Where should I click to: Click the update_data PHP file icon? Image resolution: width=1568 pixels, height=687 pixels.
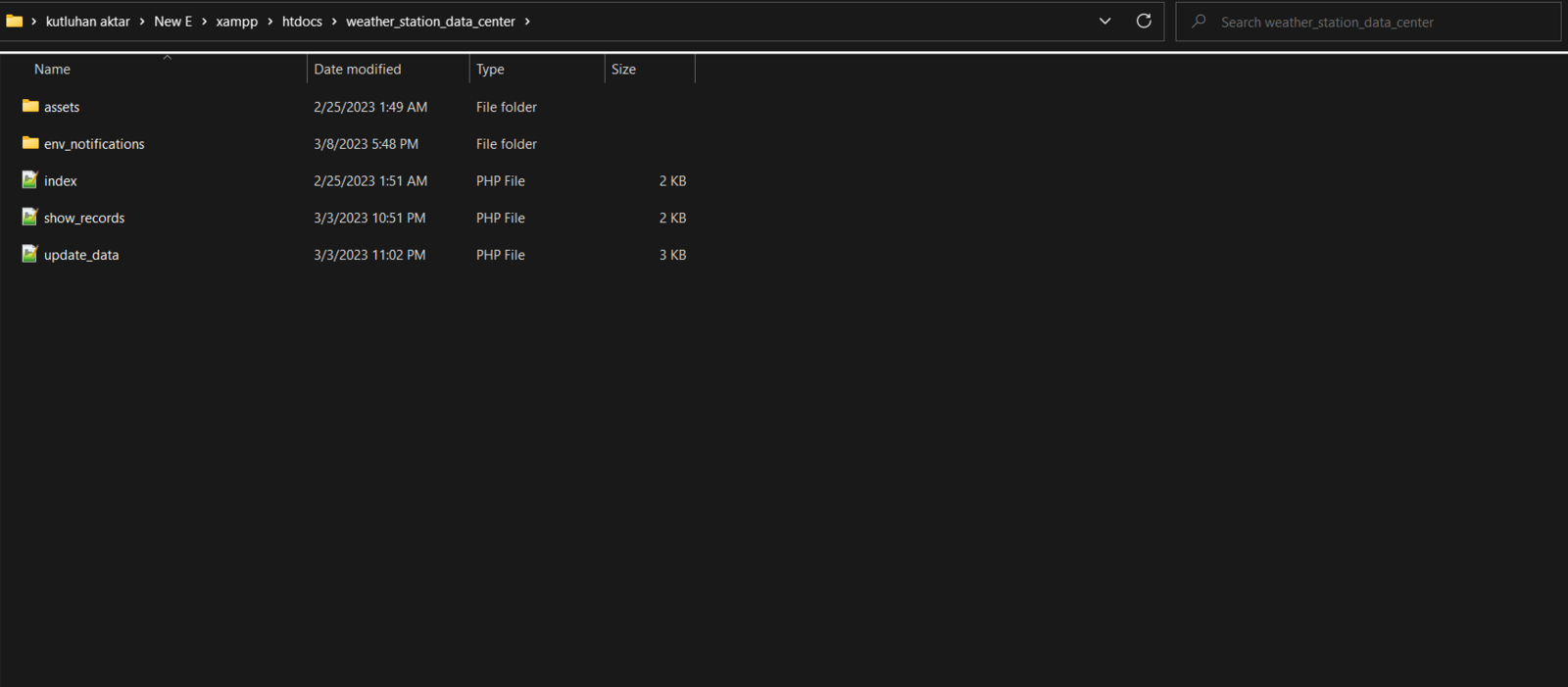coord(30,254)
